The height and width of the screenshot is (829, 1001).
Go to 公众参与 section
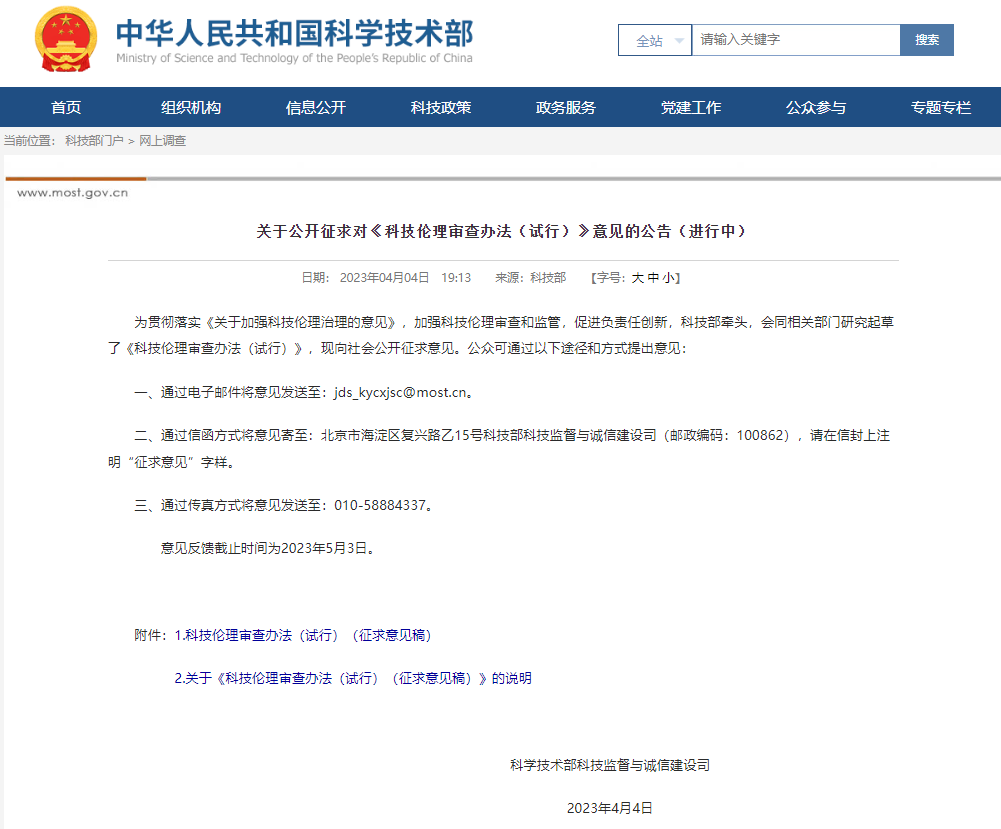816,108
